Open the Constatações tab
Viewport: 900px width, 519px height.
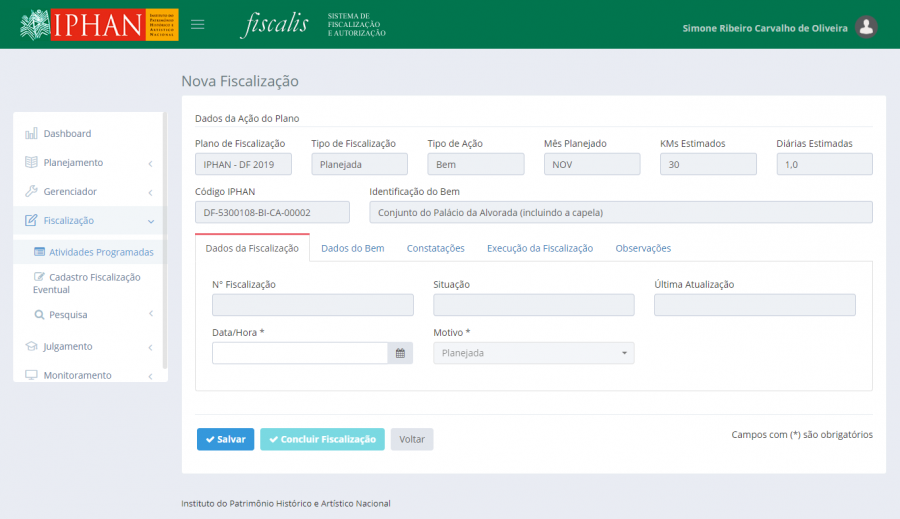click(x=435, y=248)
